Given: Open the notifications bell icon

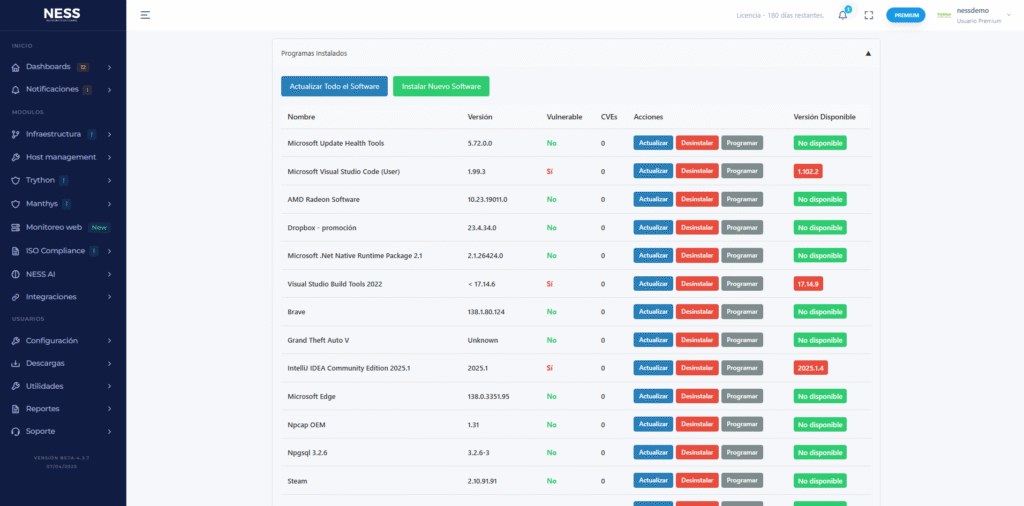Looking at the screenshot, I should pos(842,15).
